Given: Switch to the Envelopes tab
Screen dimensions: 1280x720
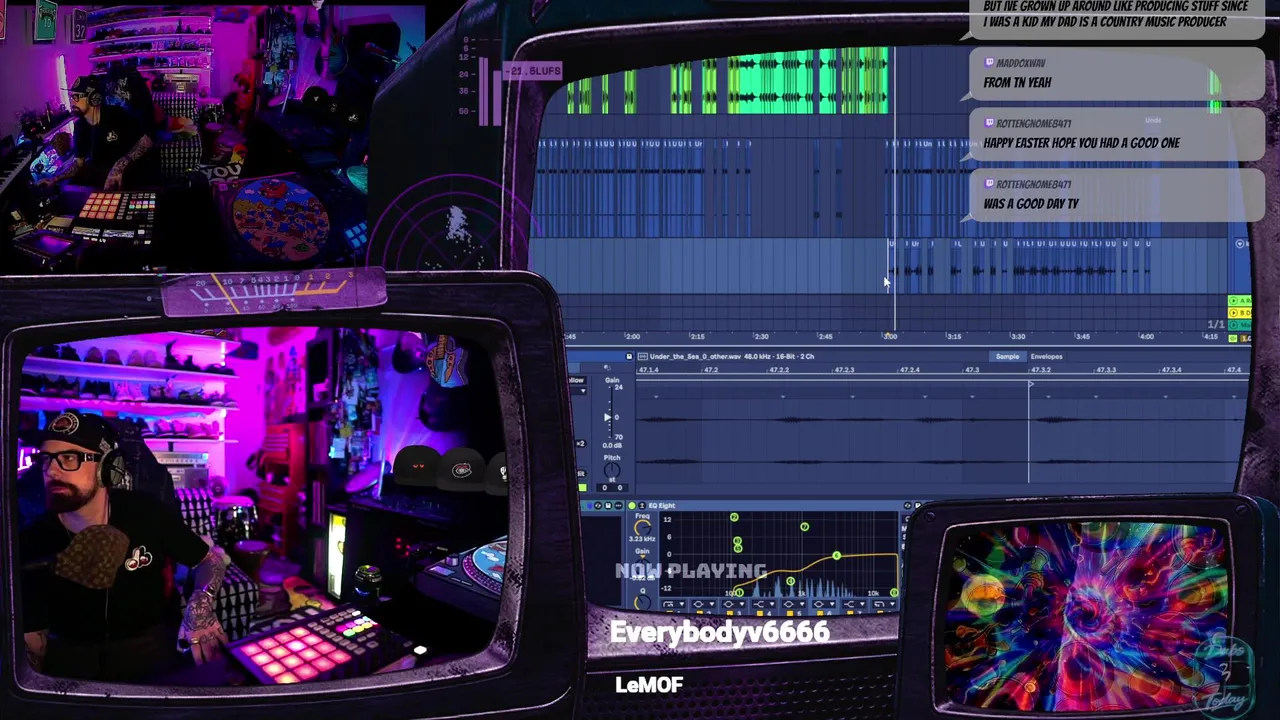Looking at the screenshot, I should 1046,356.
